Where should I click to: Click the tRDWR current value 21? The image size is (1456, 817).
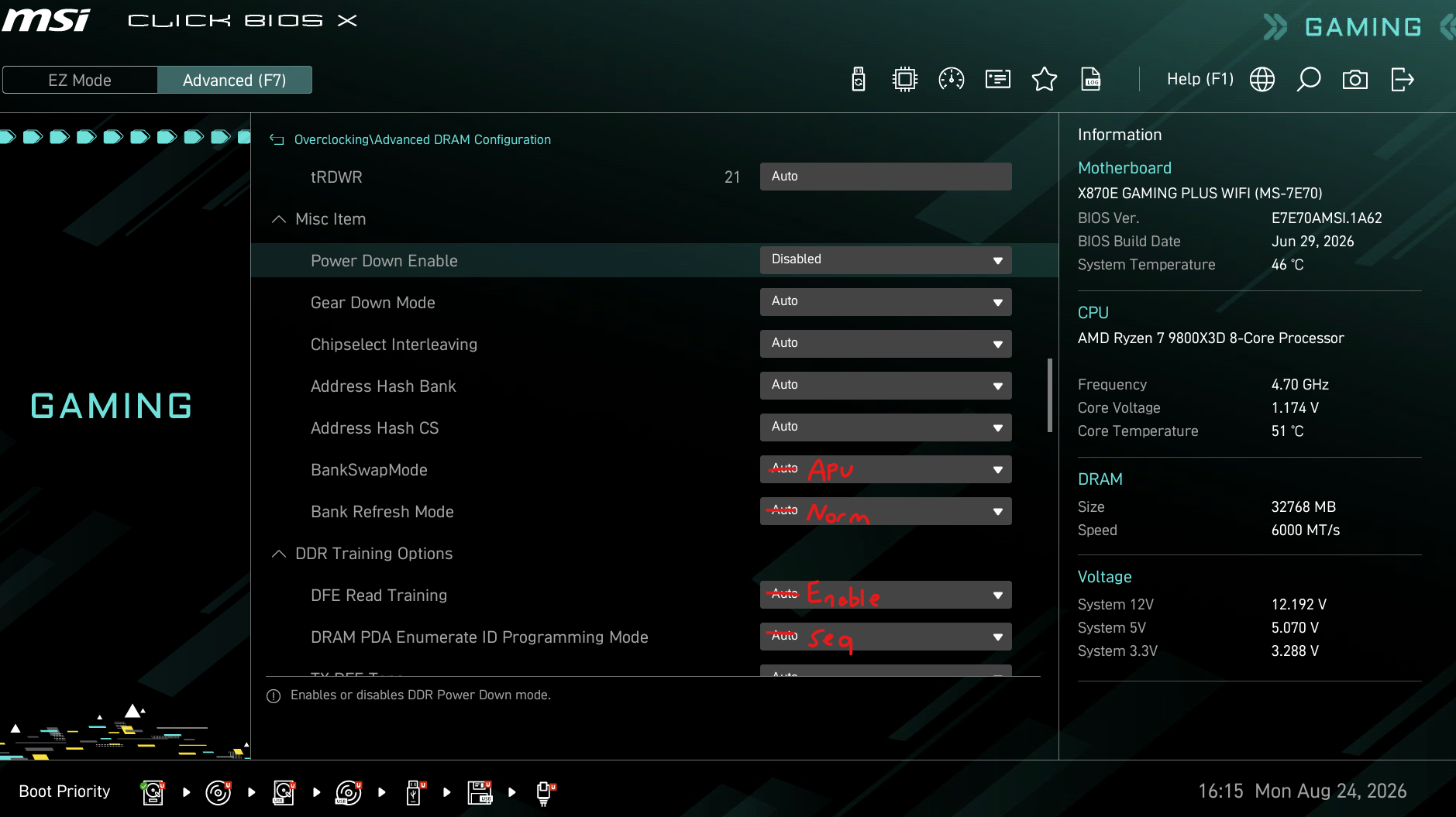click(732, 177)
